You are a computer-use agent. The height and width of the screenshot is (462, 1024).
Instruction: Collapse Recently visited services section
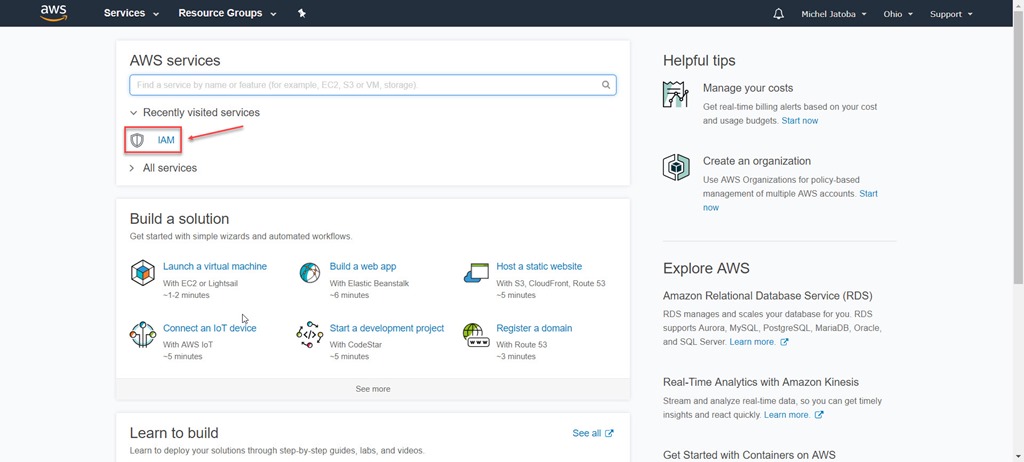[195, 112]
